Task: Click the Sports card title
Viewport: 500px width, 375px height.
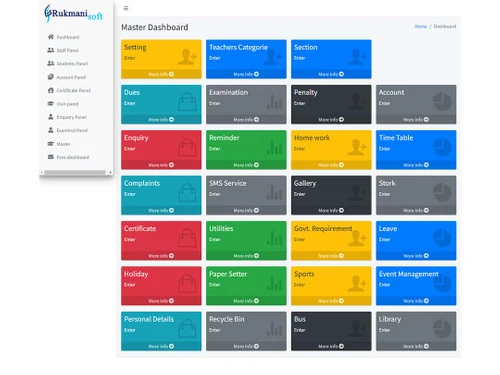Action: (304, 274)
